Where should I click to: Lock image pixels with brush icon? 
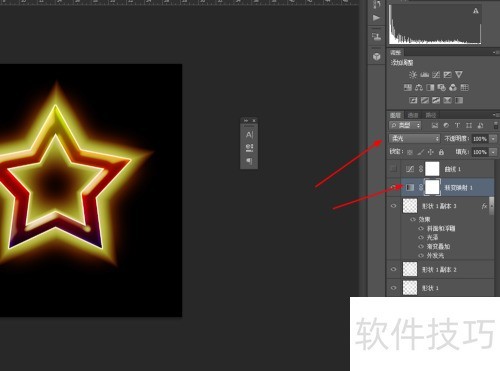click(x=421, y=152)
